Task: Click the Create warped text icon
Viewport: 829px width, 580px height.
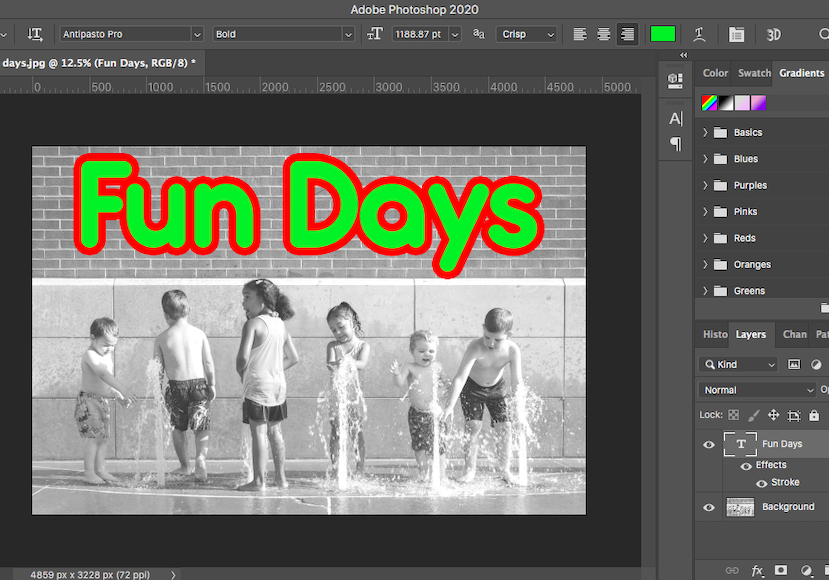Action: click(x=700, y=34)
